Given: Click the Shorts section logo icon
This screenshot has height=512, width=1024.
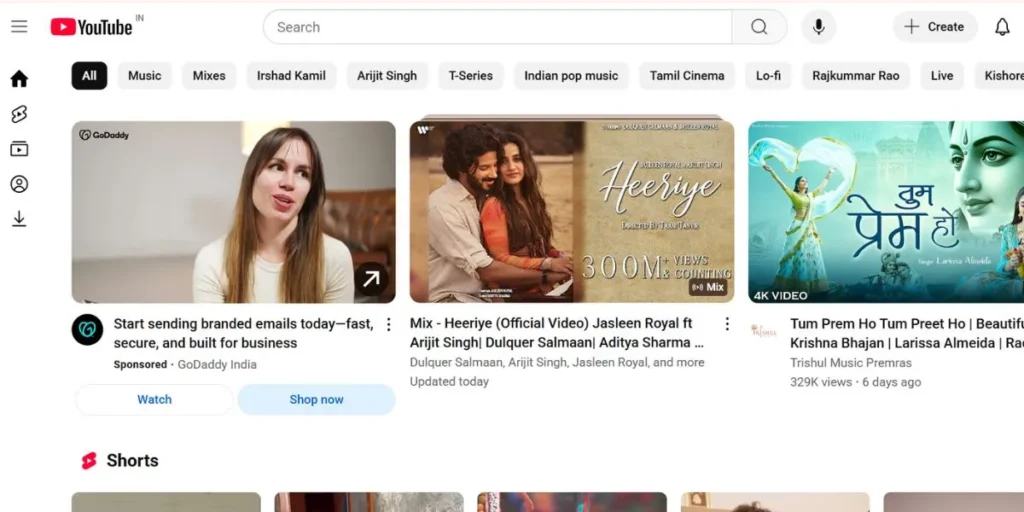Looking at the screenshot, I should click(x=89, y=461).
